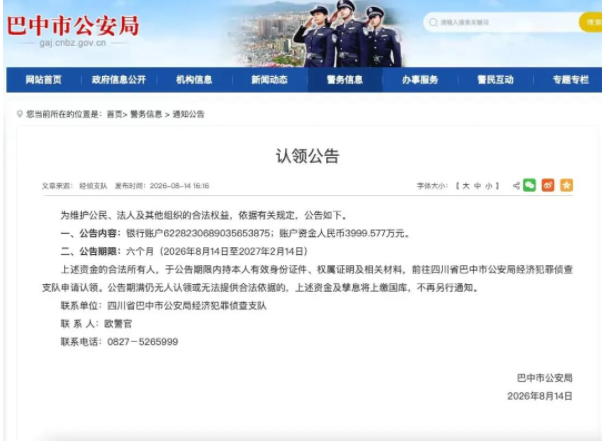Viewport: 602px width, 441px height.
Task: Go to 通知公告 breadcrumb link
Action: [188, 114]
